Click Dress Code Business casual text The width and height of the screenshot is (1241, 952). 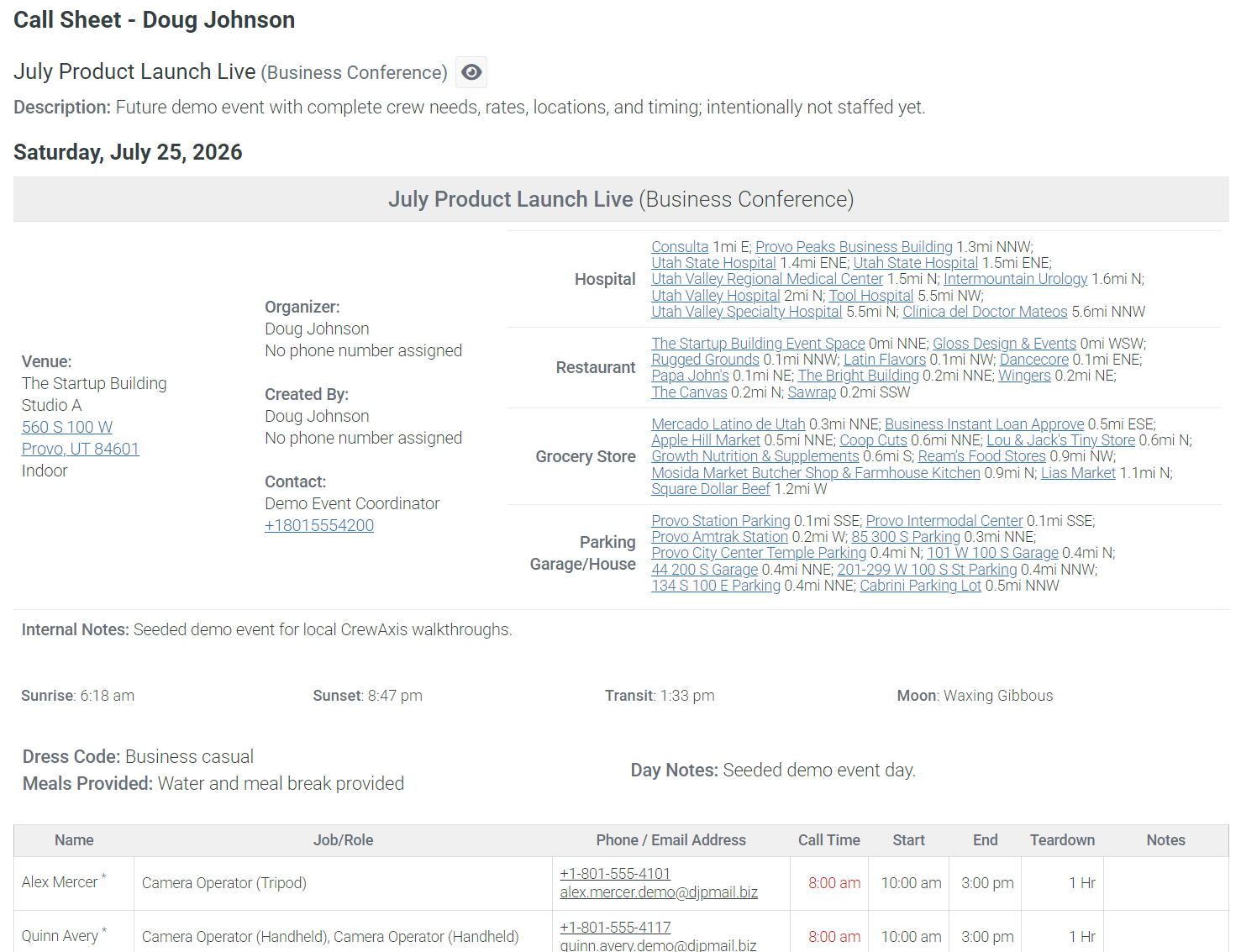(x=138, y=757)
